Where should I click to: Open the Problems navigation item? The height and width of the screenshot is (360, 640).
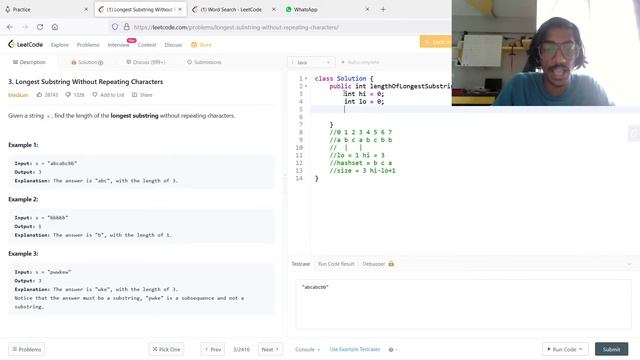[88, 45]
